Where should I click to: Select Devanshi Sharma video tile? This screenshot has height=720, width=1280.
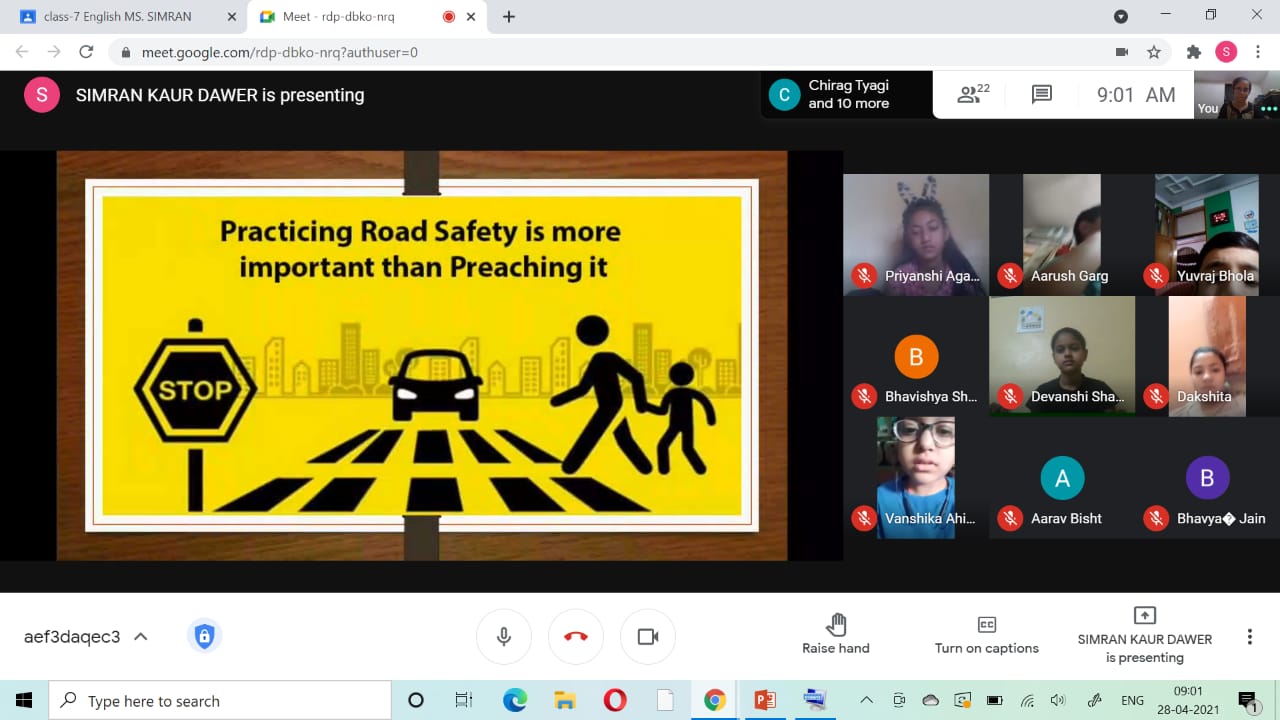coord(1062,357)
